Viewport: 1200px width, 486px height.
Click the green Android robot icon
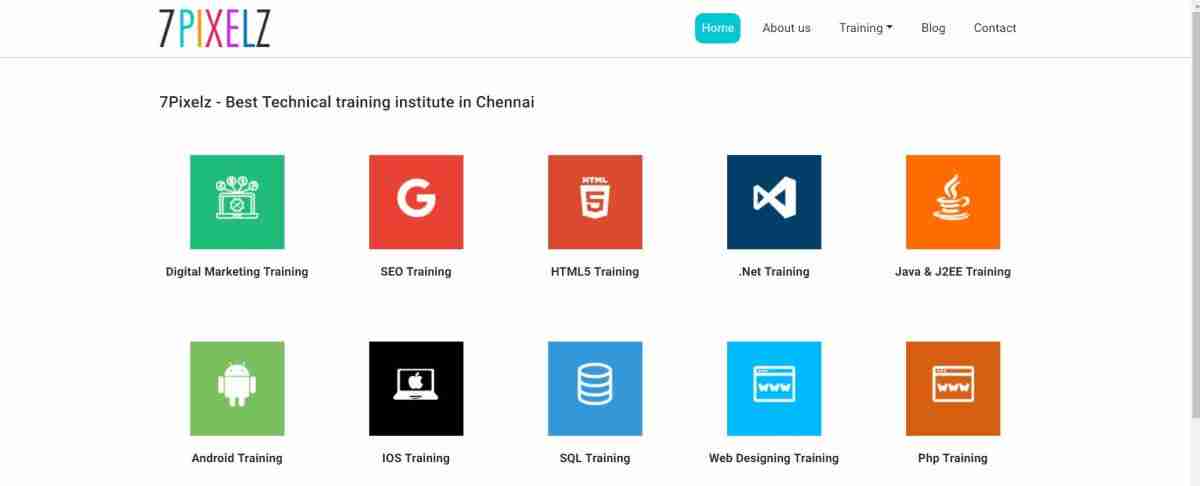tap(237, 389)
